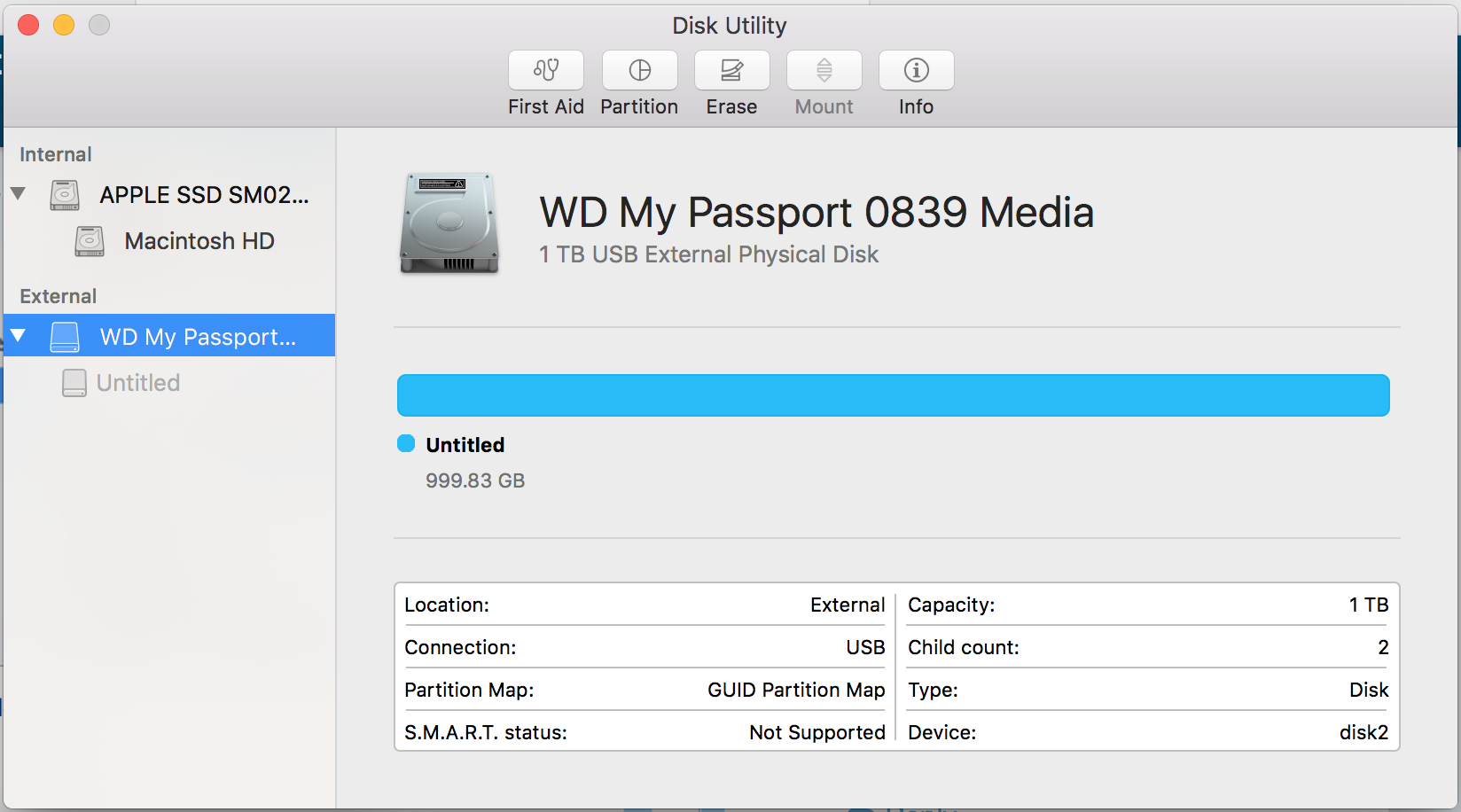
Task: Click the WD My Passport drive icon in sidebar
Action: click(65, 337)
